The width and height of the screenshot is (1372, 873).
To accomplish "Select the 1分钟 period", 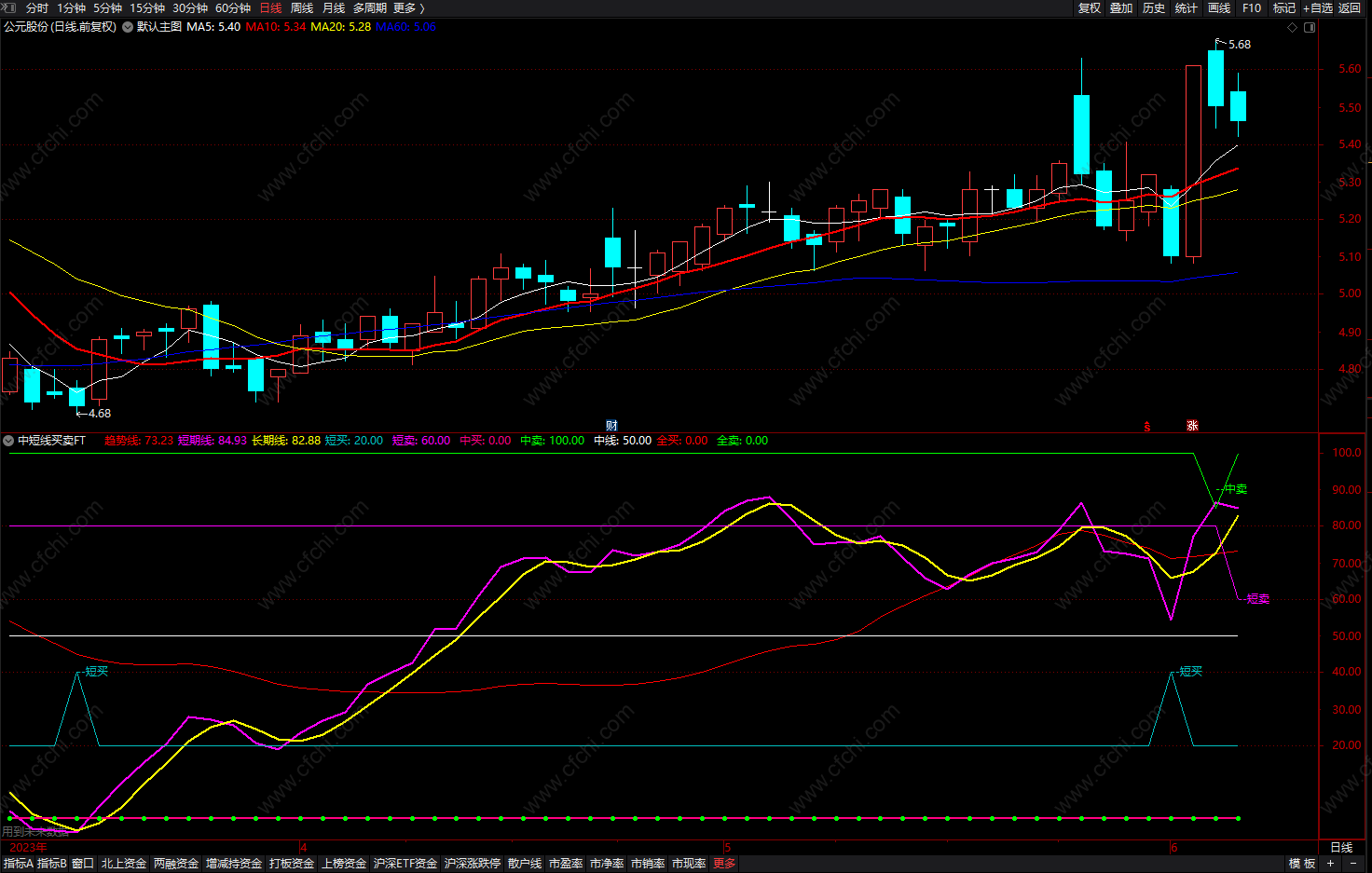I will click(71, 7).
